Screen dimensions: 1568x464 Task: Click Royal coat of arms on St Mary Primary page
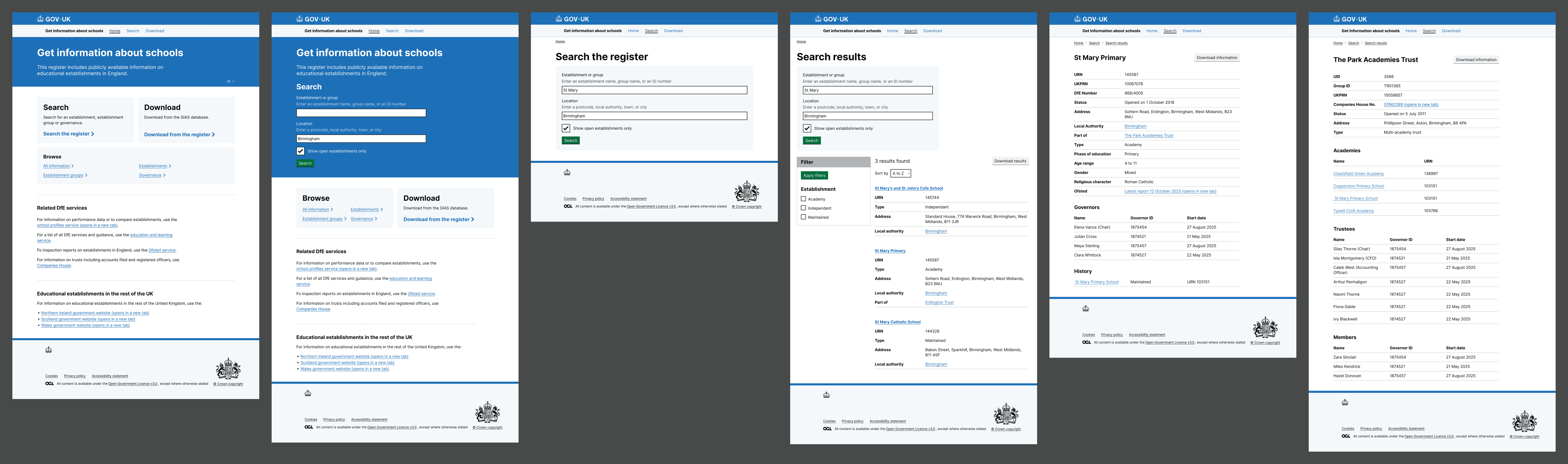click(1265, 327)
